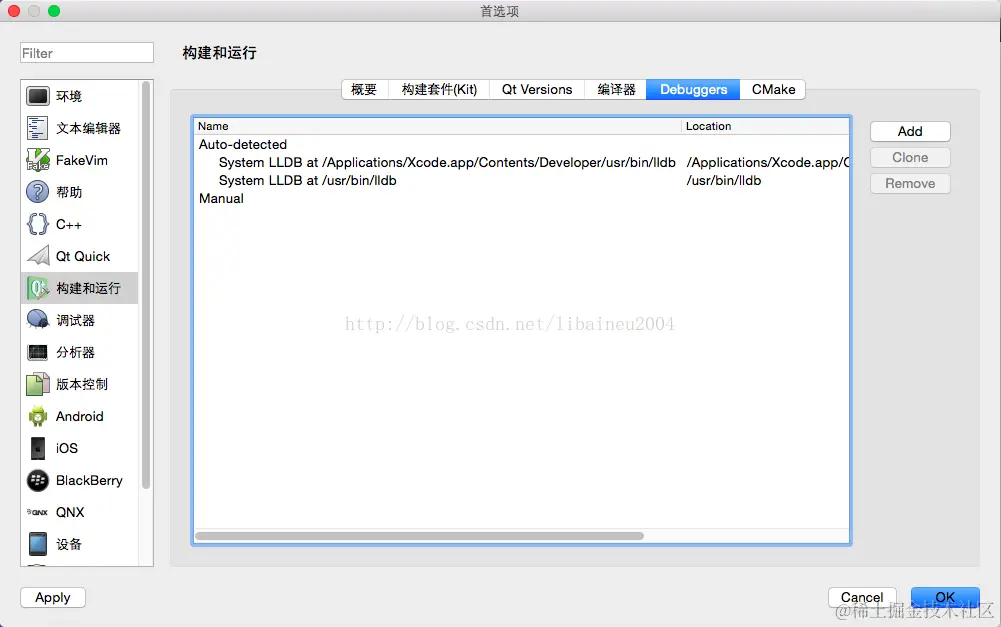Viewport: 1001px width, 627px height.
Task: Open the BlackBerry logo icon
Action: [38, 480]
